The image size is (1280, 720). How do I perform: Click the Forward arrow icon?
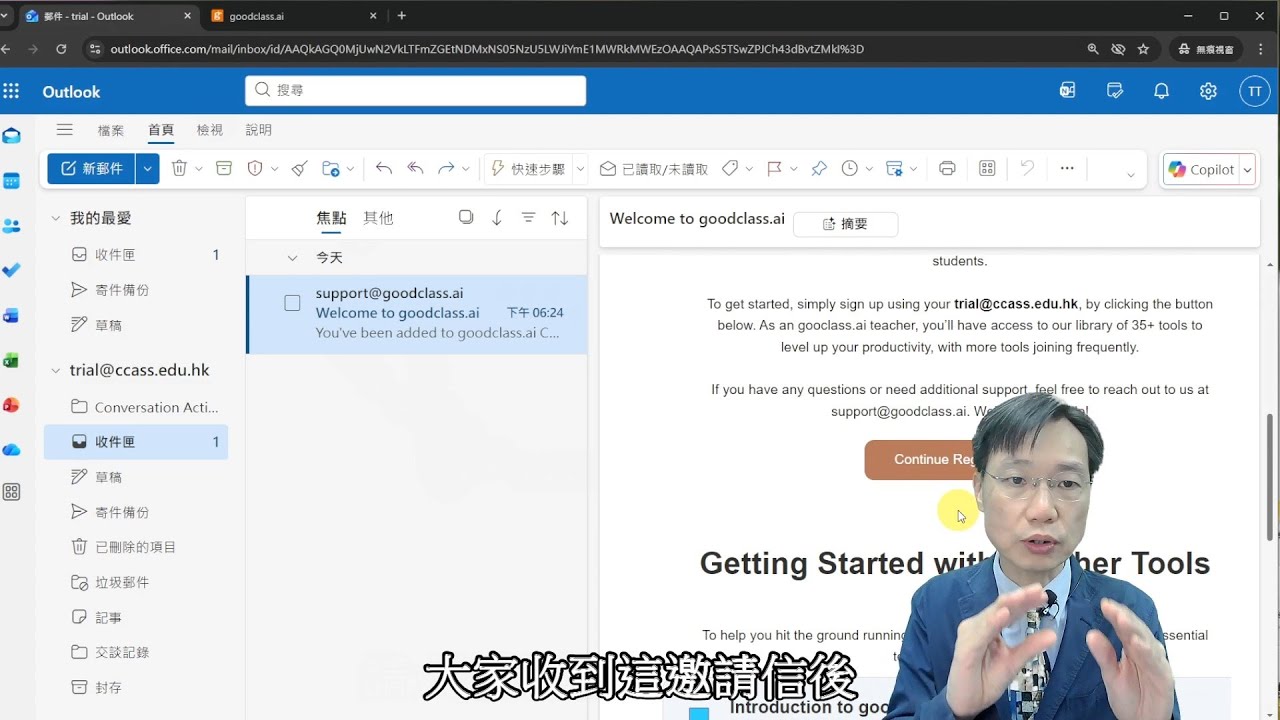[x=446, y=169]
